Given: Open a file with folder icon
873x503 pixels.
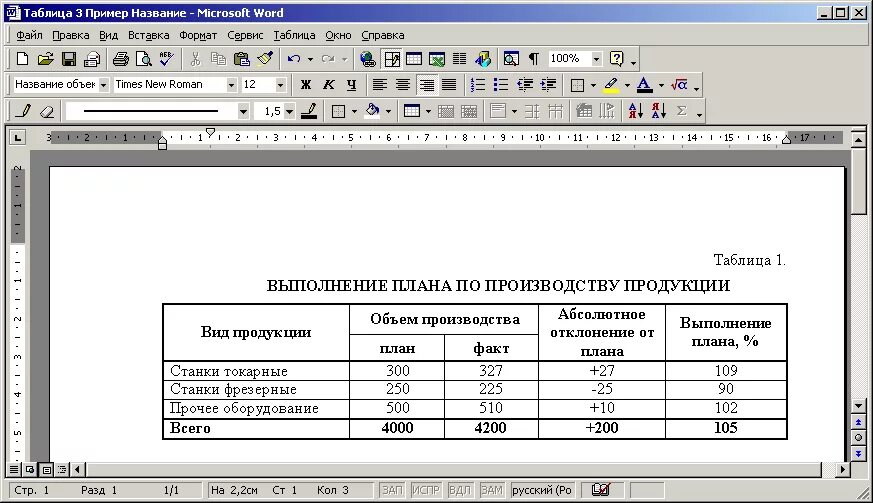Looking at the screenshot, I should pos(45,58).
